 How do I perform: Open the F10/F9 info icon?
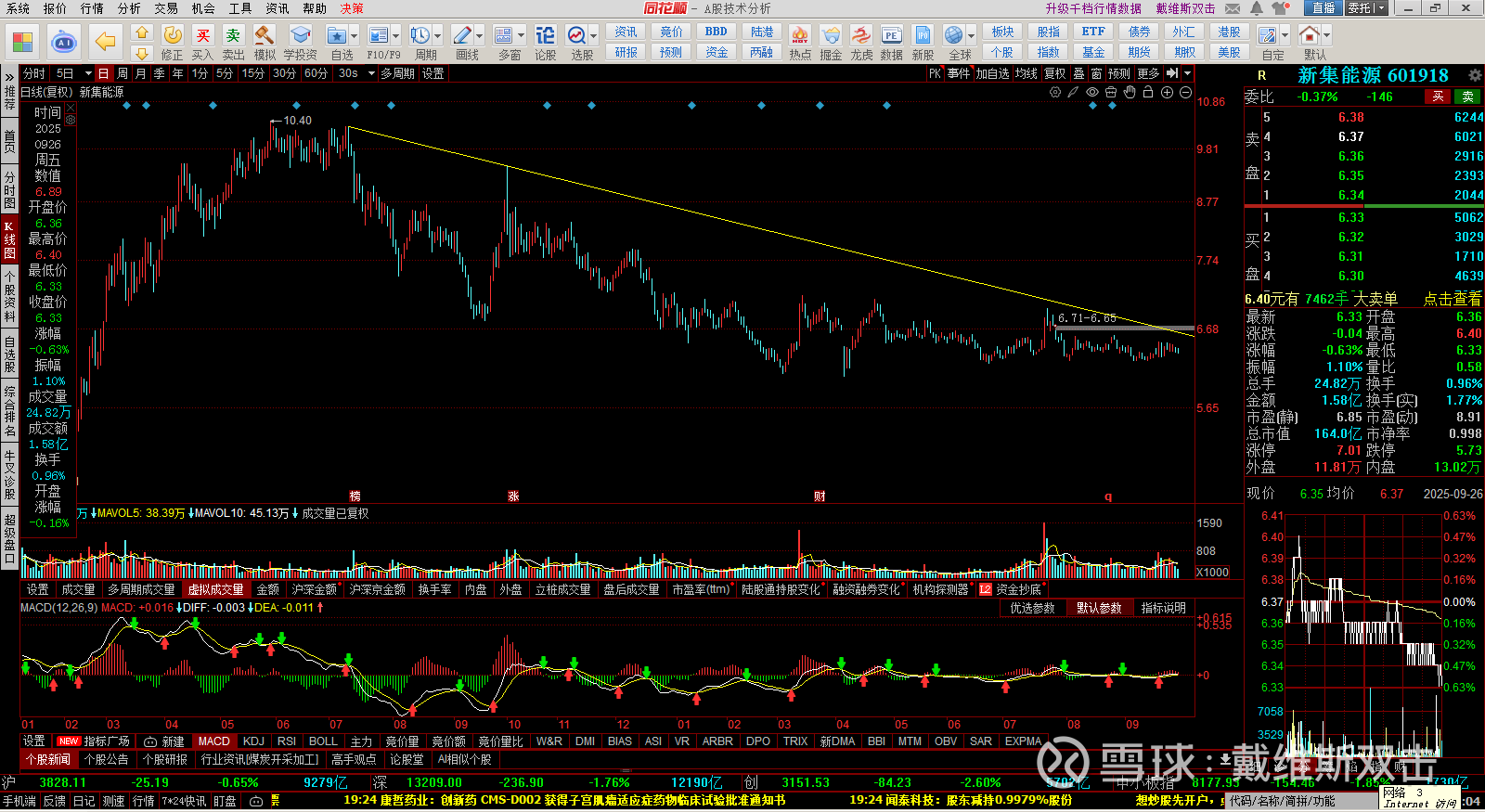(x=378, y=35)
